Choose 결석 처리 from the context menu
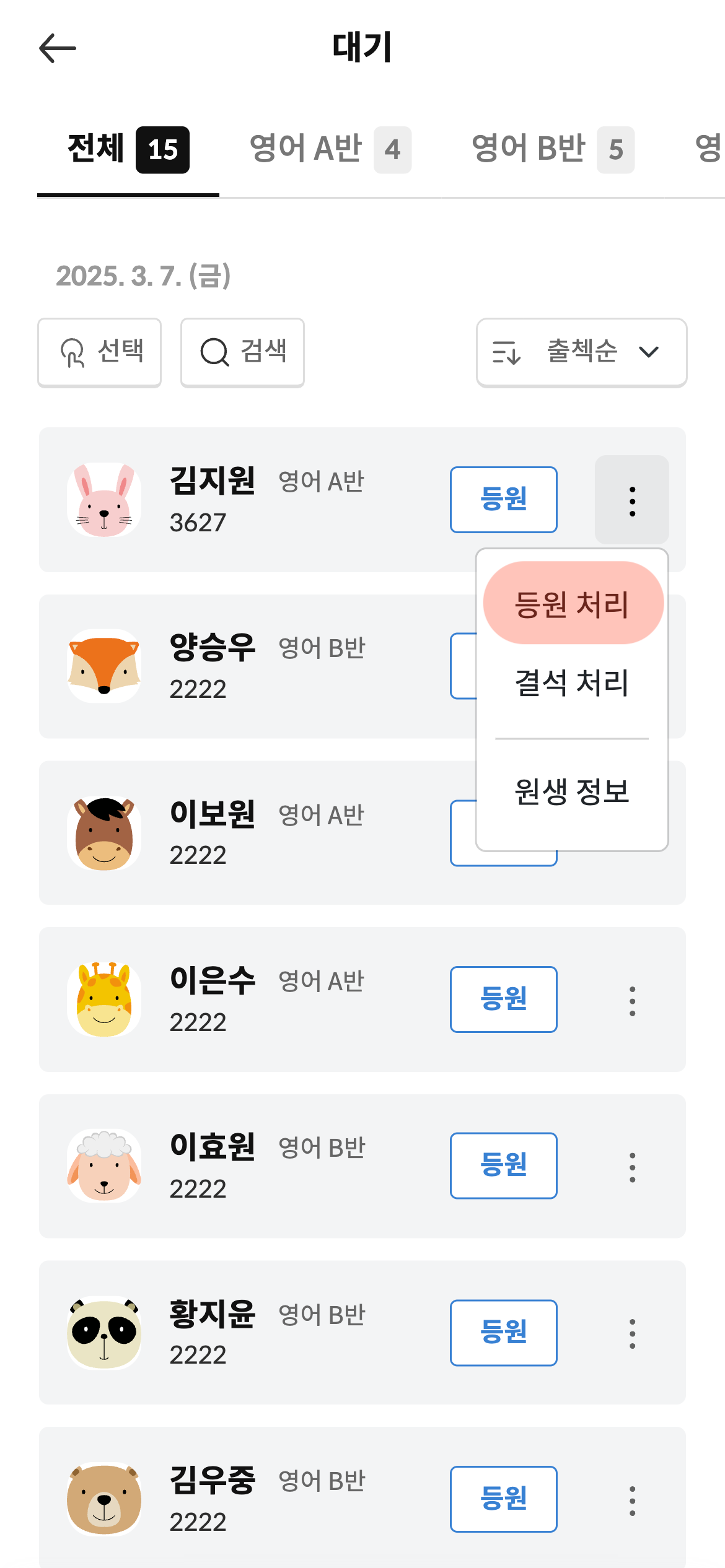 point(573,682)
